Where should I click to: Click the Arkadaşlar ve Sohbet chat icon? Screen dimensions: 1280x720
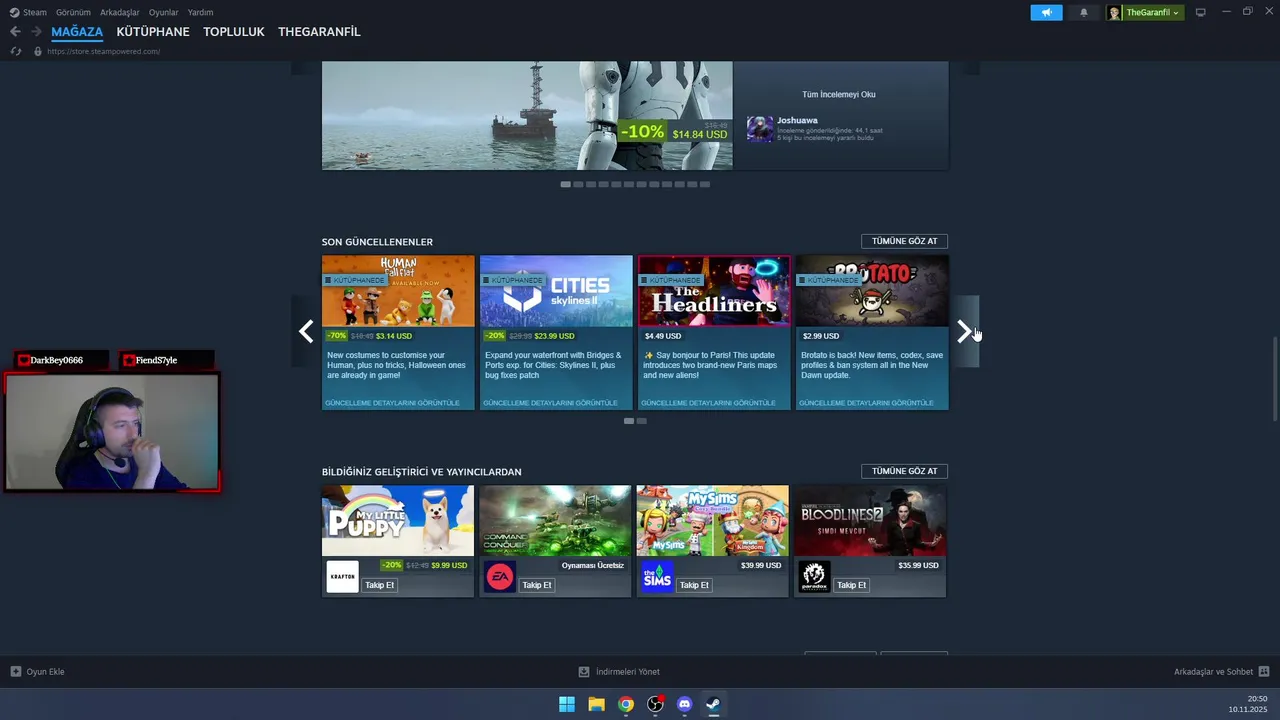point(1264,672)
